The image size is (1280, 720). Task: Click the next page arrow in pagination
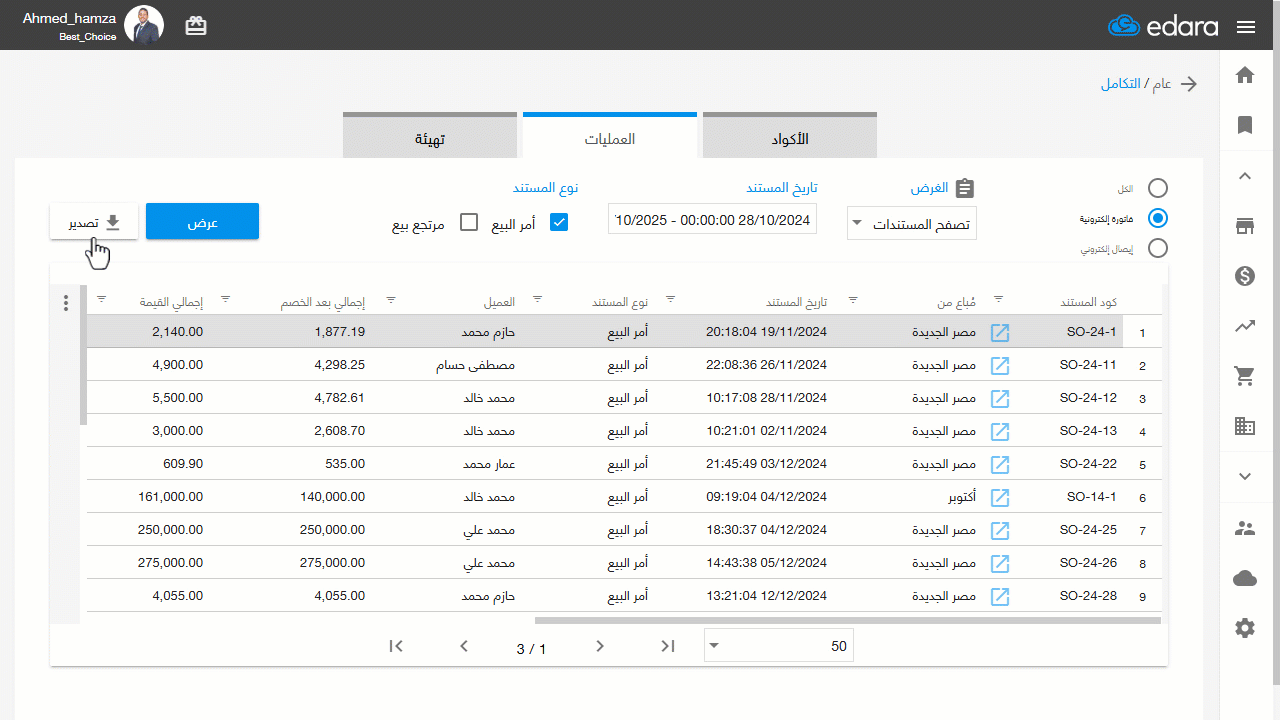coord(600,646)
